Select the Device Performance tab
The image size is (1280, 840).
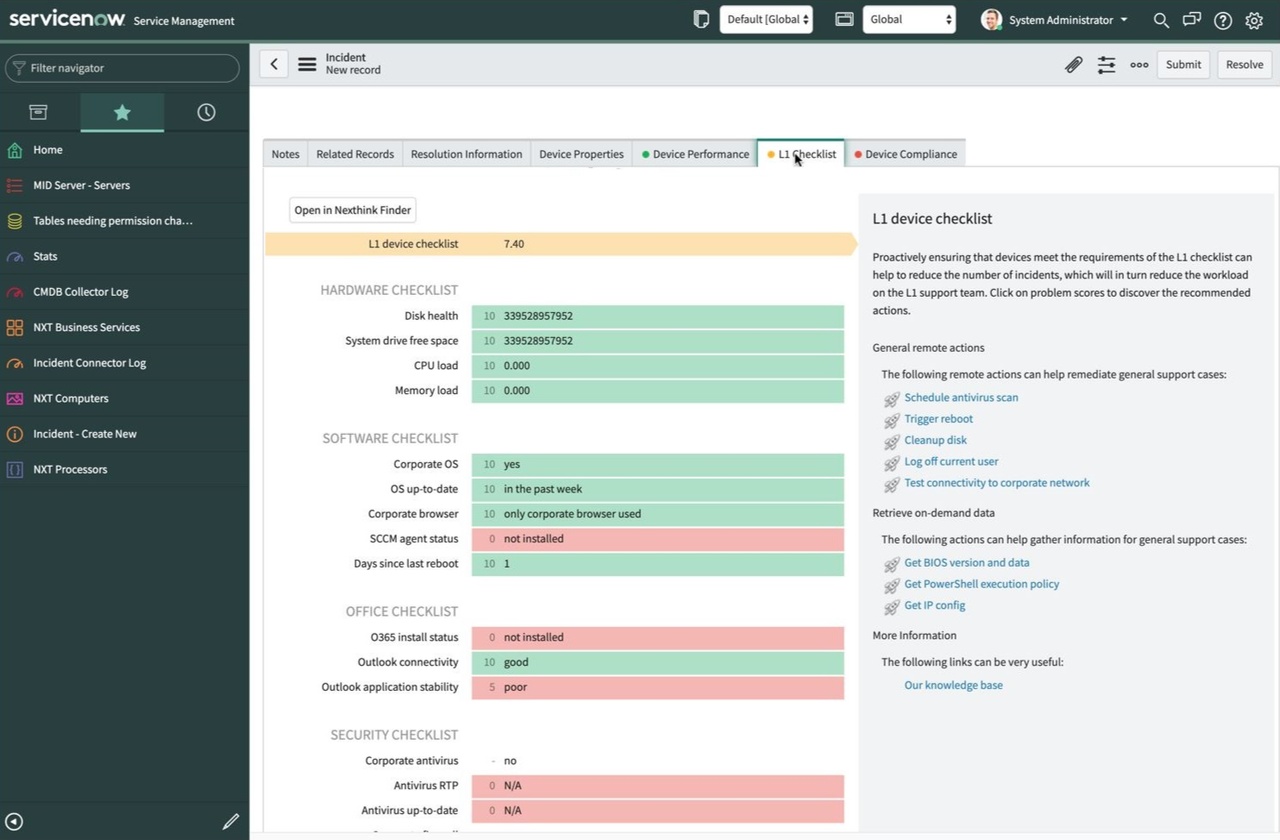pos(700,154)
